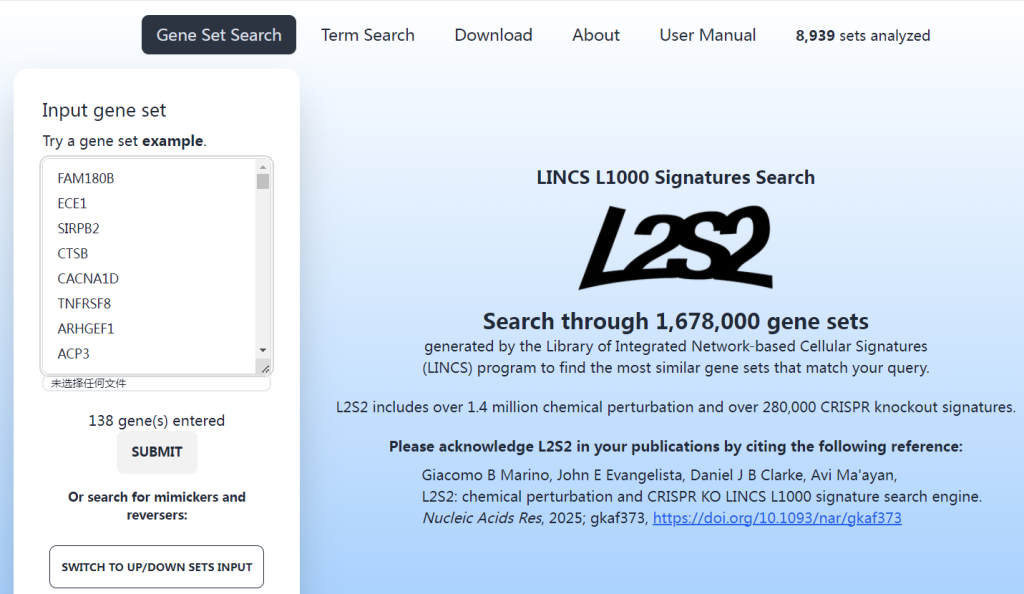Click the '138 gene(s) entered' text
Viewport: 1024px width, 594px height.
[157, 420]
